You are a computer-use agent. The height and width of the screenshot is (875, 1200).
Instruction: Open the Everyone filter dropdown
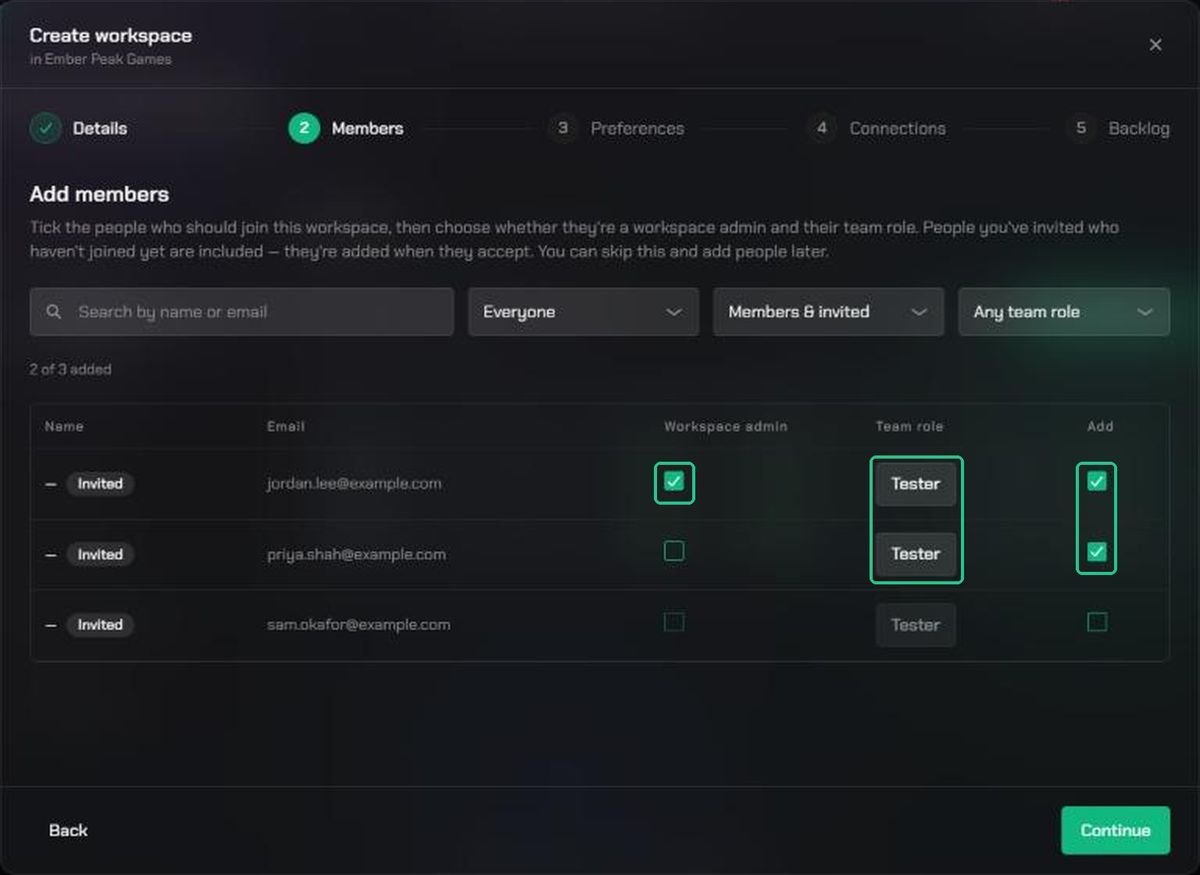pyautogui.click(x=583, y=312)
